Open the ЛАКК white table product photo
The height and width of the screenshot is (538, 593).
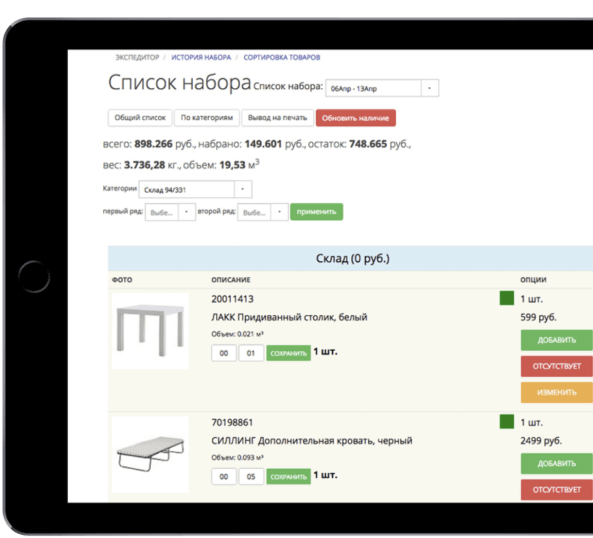pyautogui.click(x=150, y=331)
